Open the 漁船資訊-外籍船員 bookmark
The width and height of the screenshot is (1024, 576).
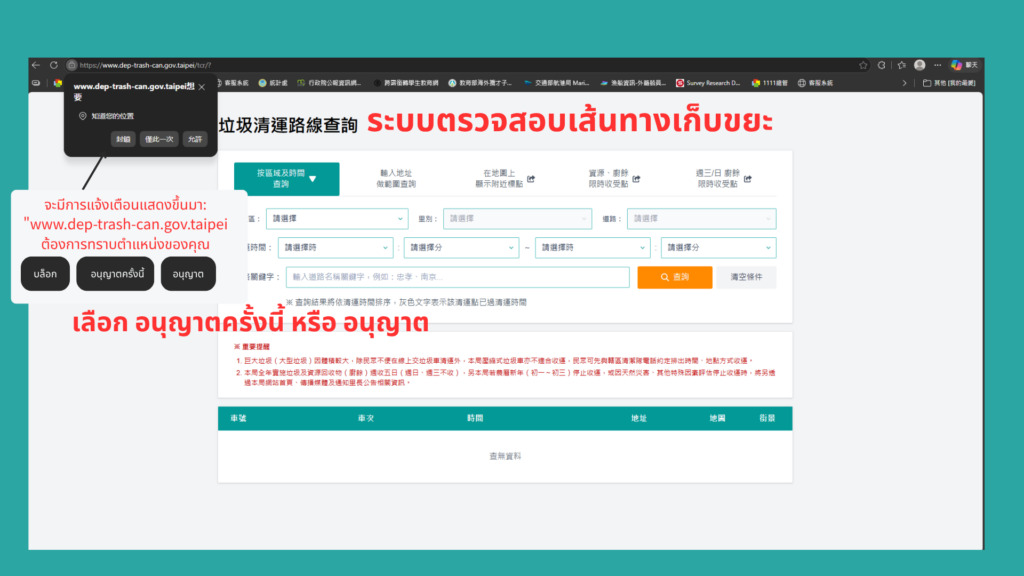pos(633,83)
